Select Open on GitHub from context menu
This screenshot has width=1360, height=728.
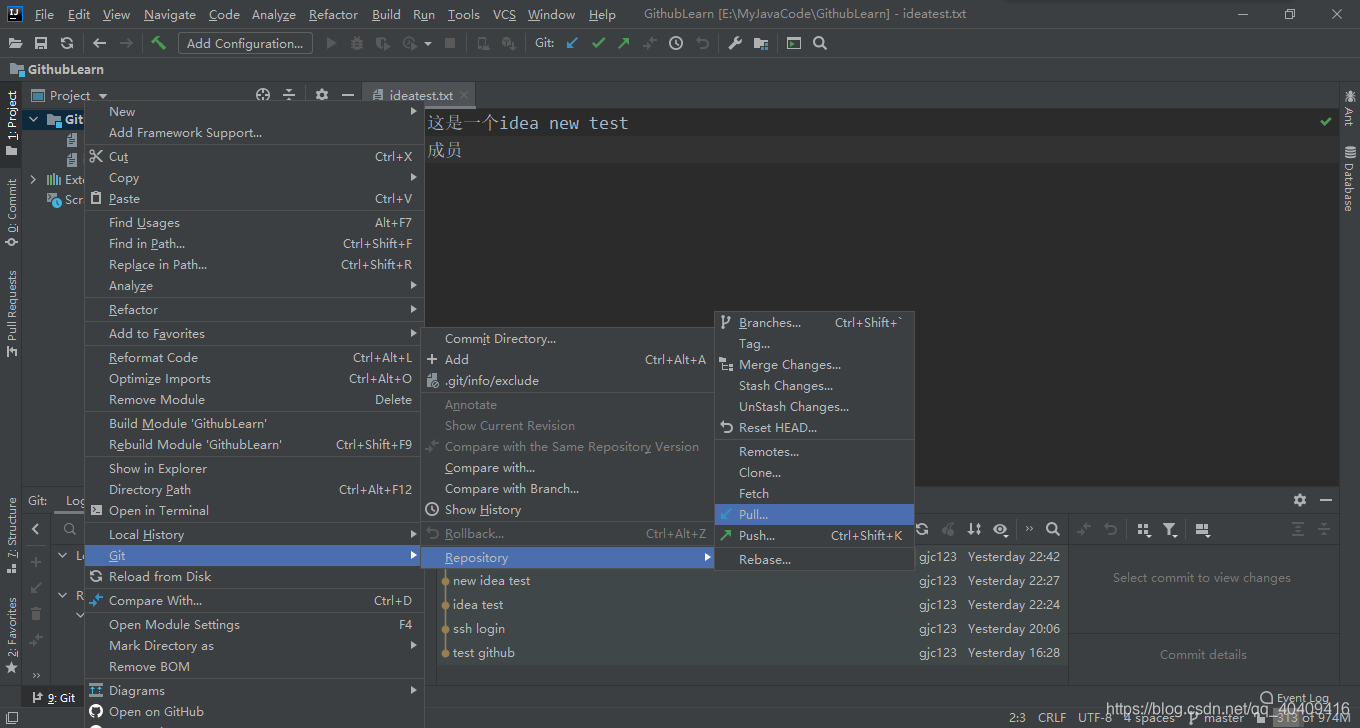pos(253,712)
